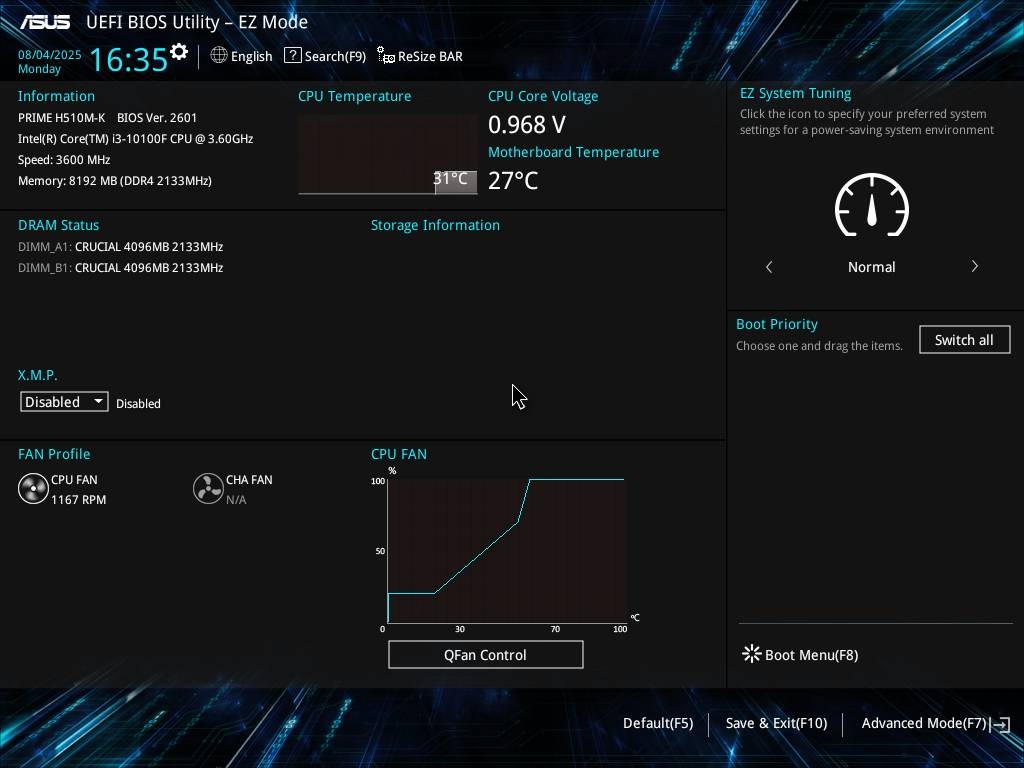Click the CPU Temperature heading
The image size is (1024, 768).
[355, 96]
